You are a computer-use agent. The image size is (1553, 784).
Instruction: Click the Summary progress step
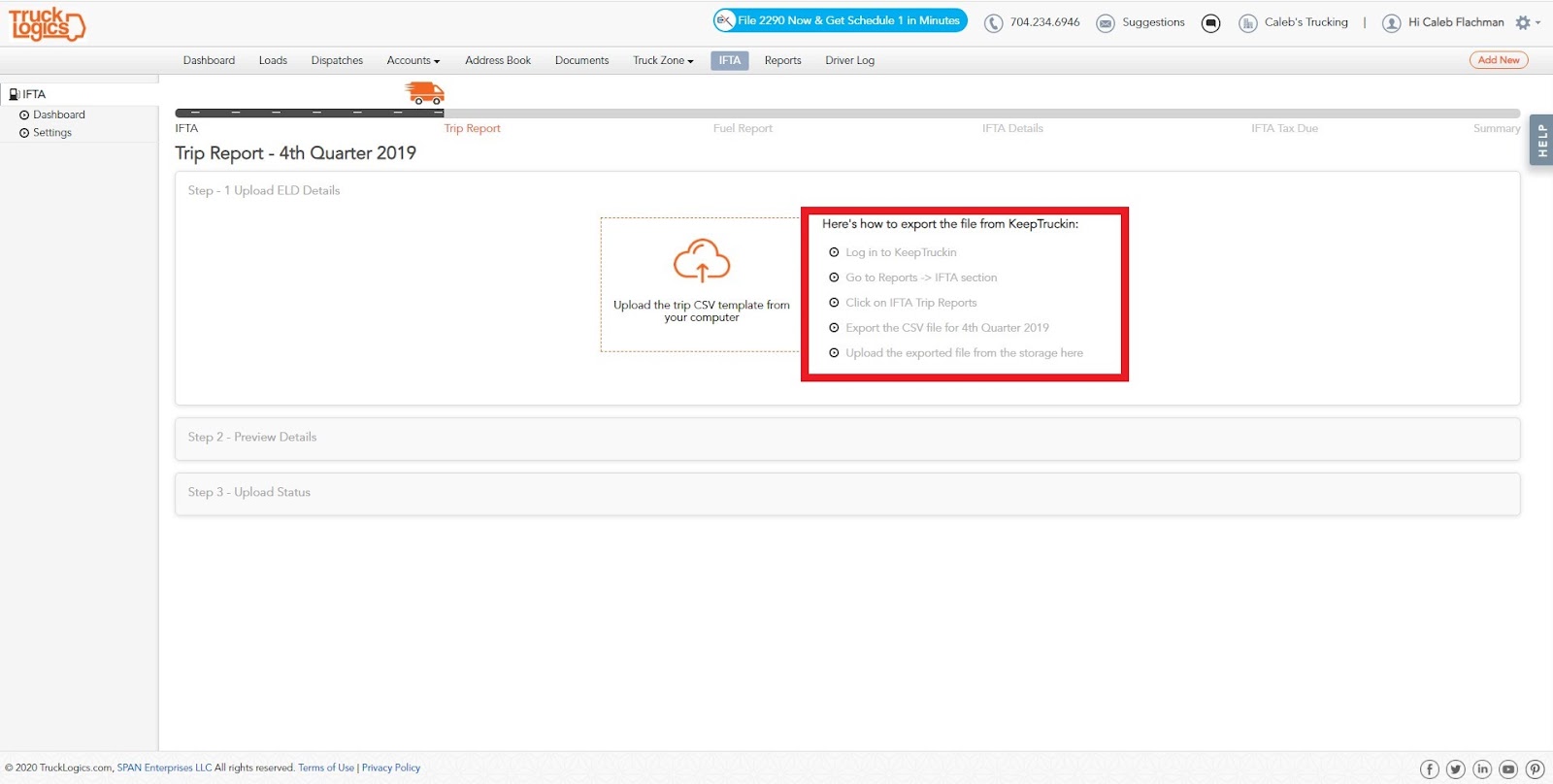coord(1497,128)
